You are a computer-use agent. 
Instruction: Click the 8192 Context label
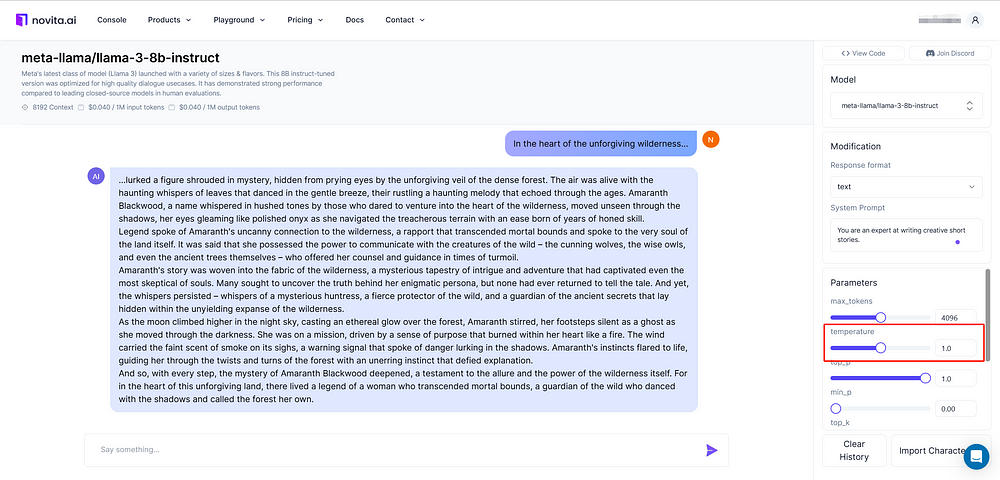click(x=53, y=107)
